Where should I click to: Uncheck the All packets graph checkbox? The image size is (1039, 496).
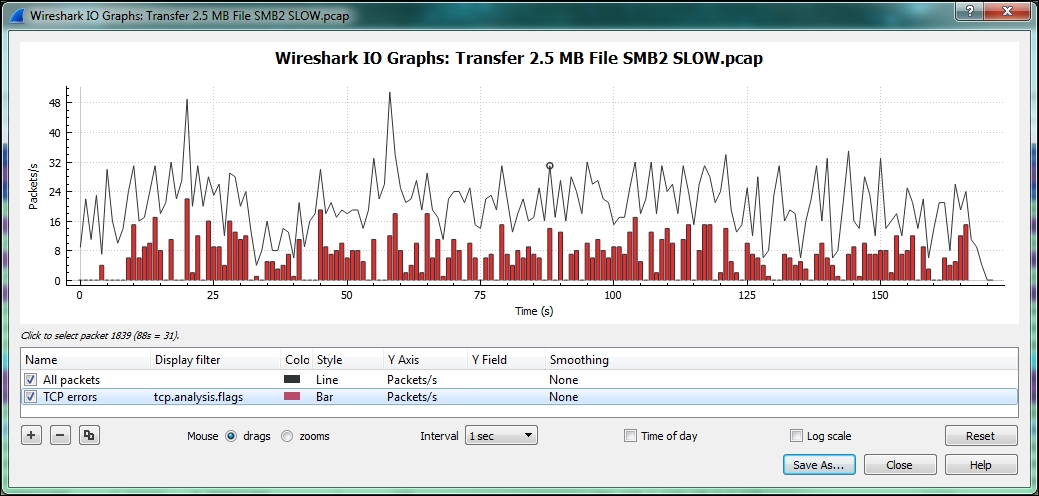[30, 379]
